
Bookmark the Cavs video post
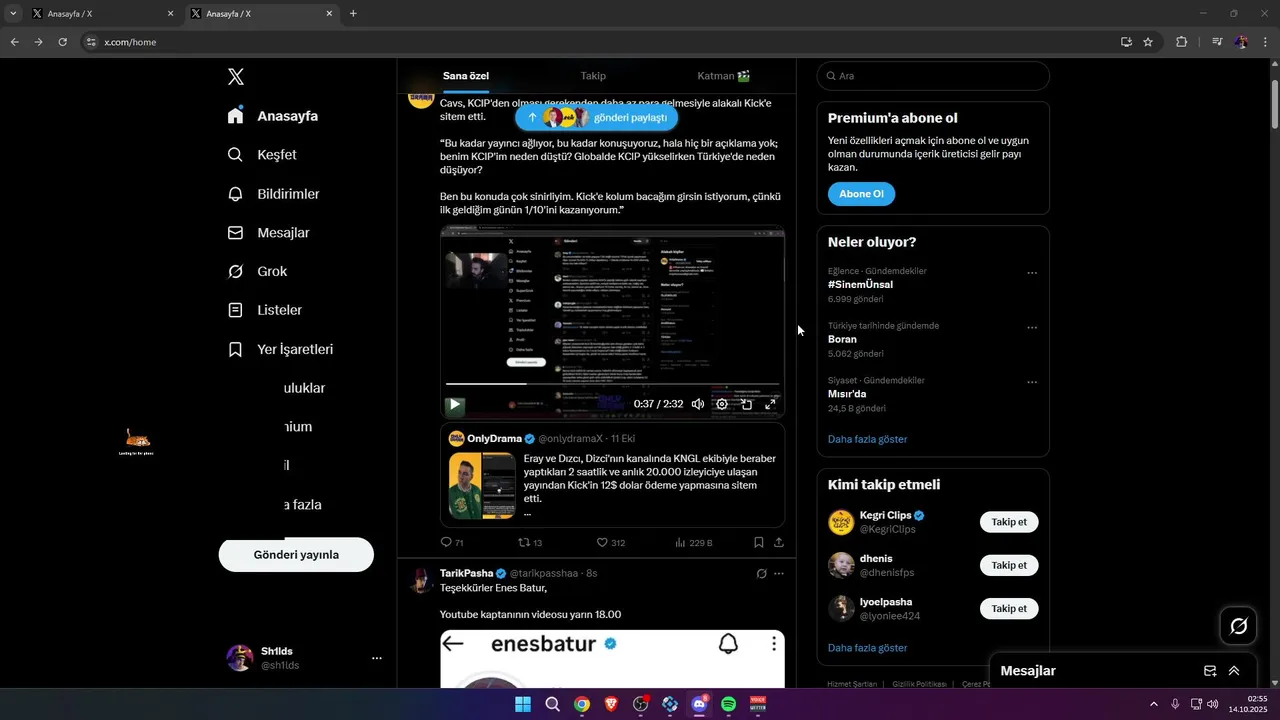pos(758,543)
